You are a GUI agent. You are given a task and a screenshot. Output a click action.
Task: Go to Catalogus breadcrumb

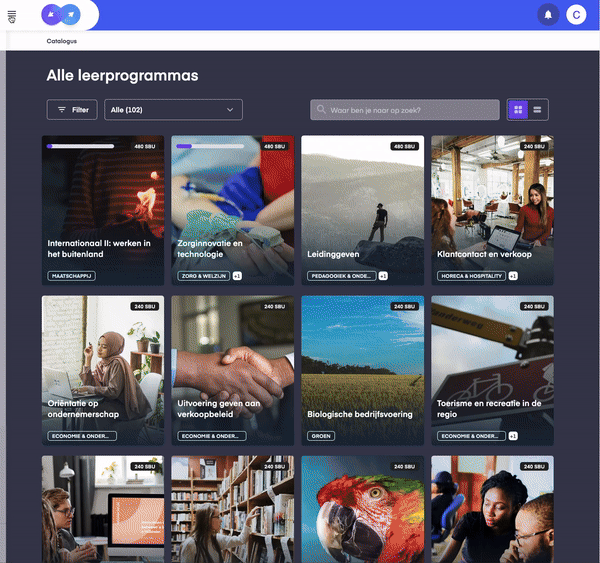(x=62, y=41)
